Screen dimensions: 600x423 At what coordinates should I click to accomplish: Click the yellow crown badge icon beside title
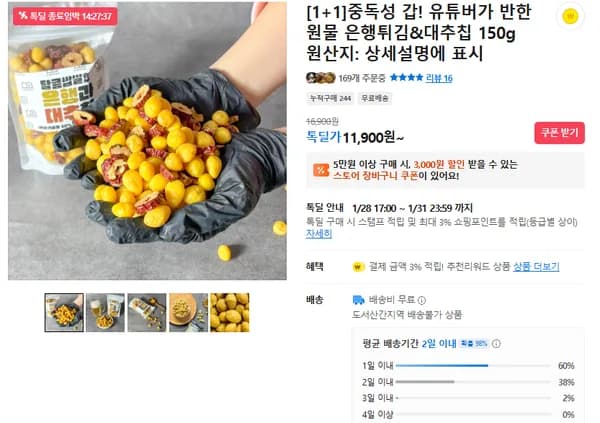click(570, 16)
